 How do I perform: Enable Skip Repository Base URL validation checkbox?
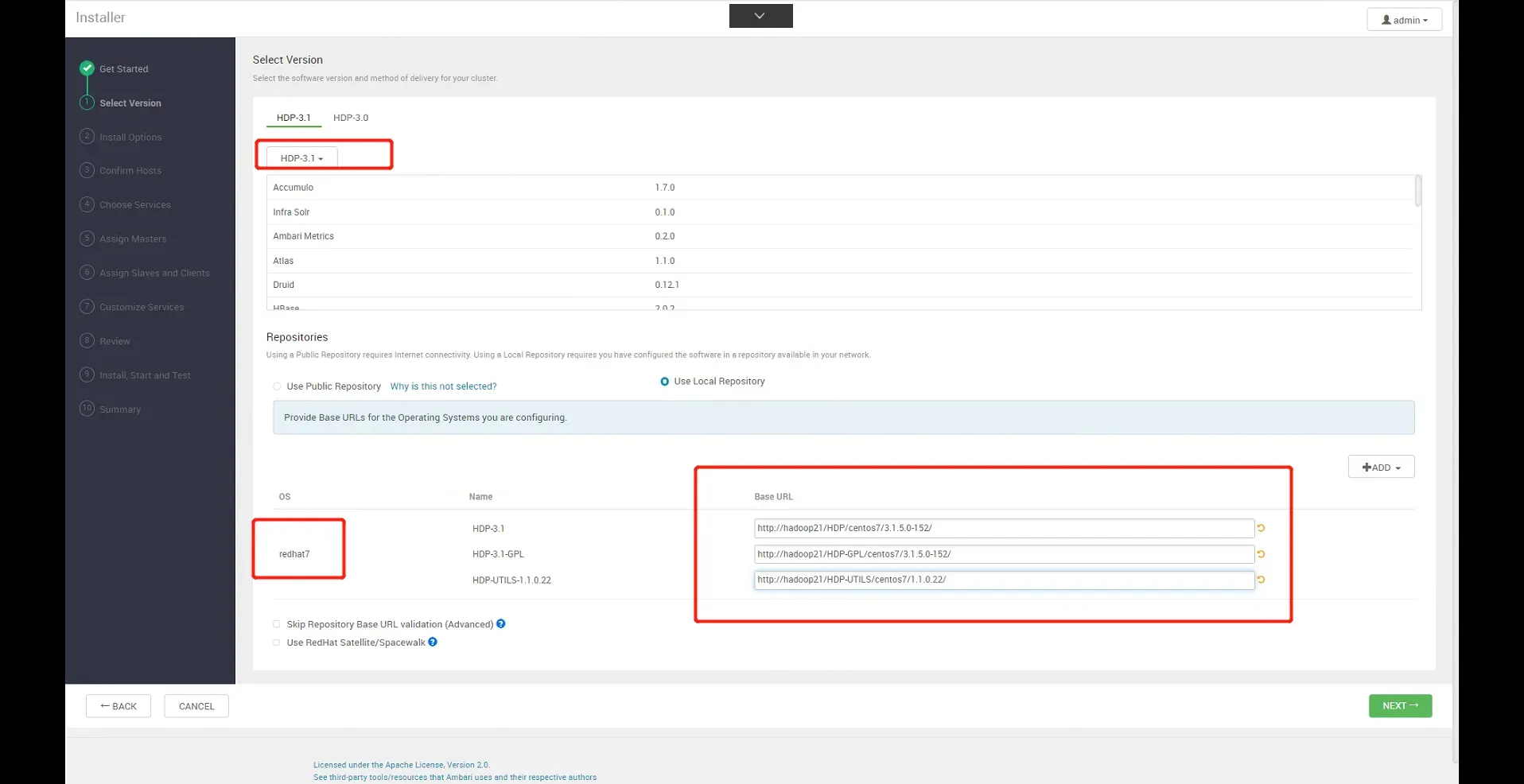pyautogui.click(x=277, y=624)
